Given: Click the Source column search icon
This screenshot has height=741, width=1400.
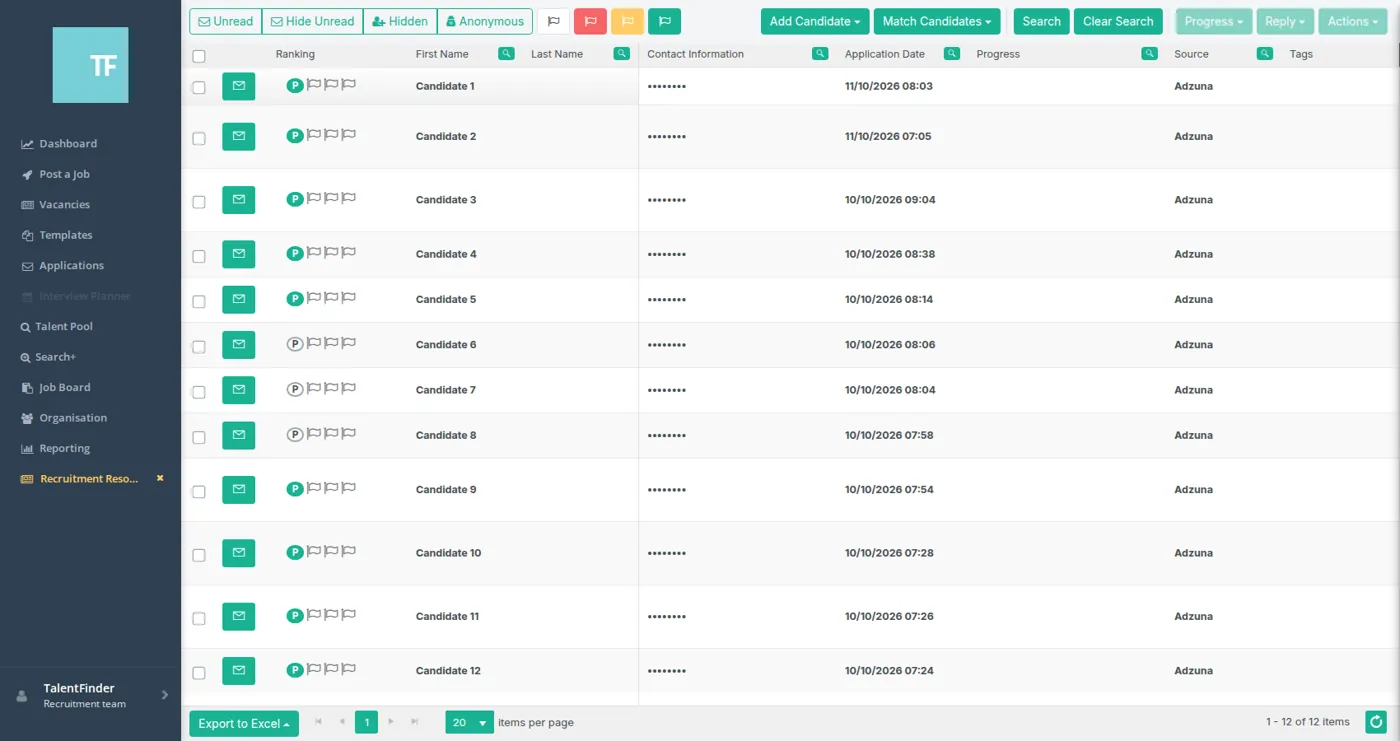Looking at the screenshot, I should (x=1265, y=53).
